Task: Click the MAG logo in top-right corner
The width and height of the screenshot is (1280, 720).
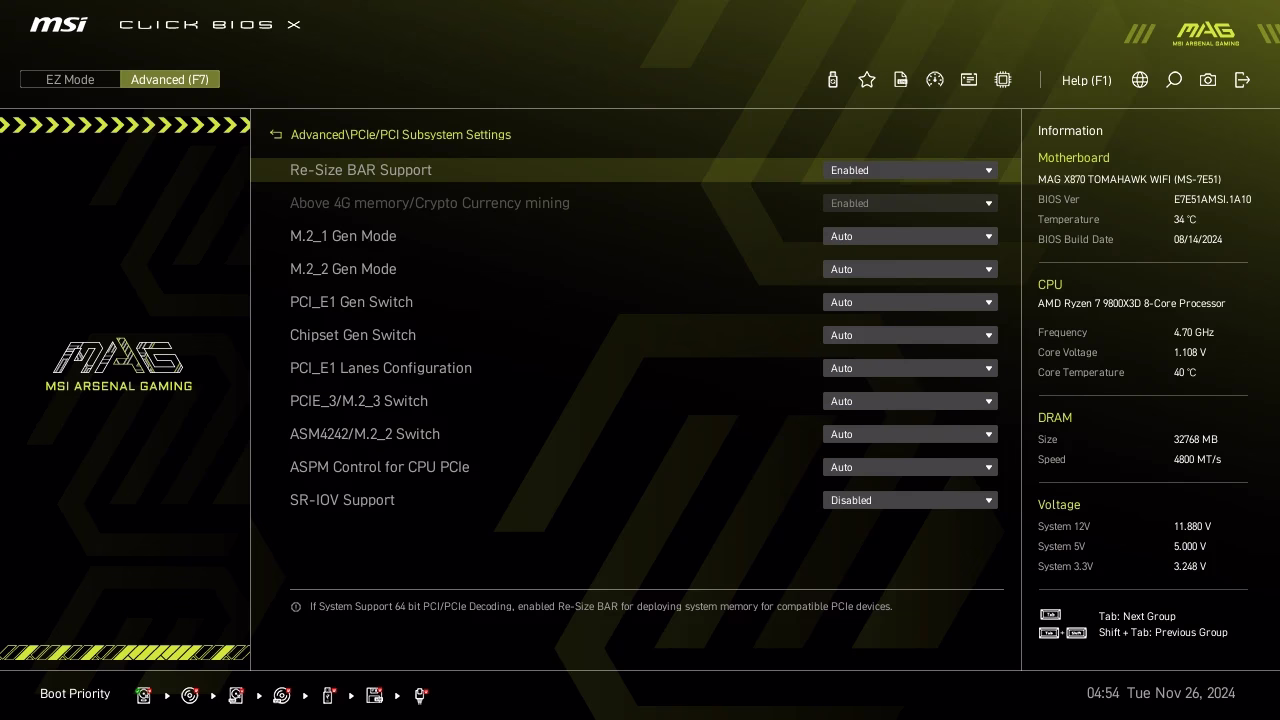Action: 1205,33
